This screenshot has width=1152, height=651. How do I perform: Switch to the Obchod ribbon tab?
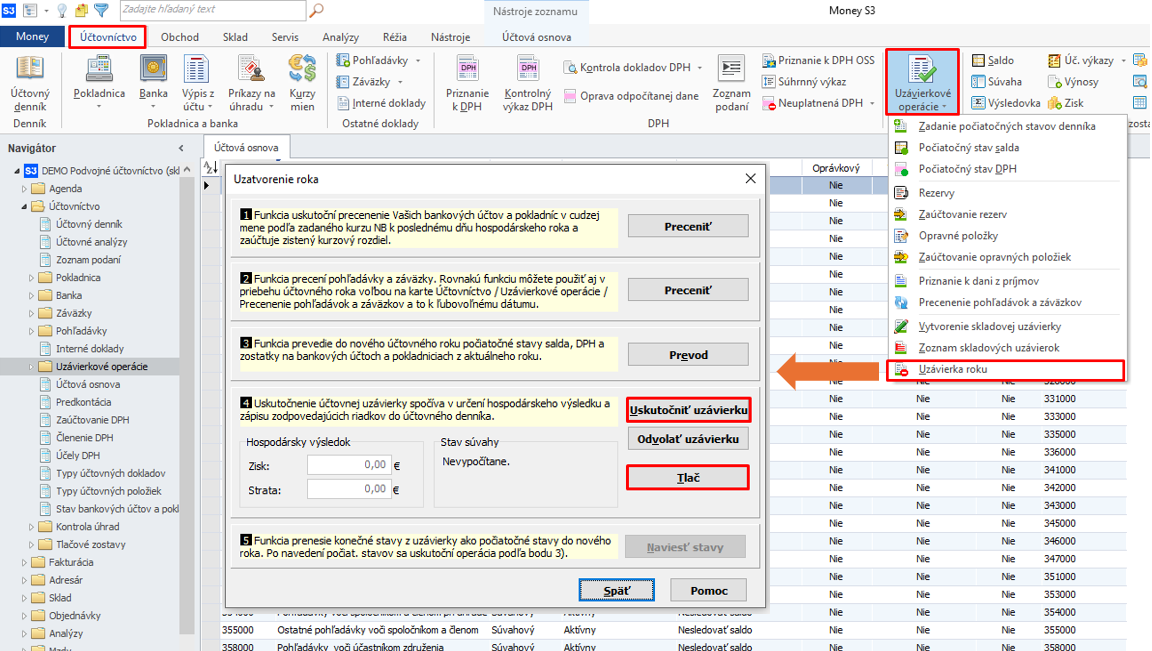pyautogui.click(x=180, y=37)
